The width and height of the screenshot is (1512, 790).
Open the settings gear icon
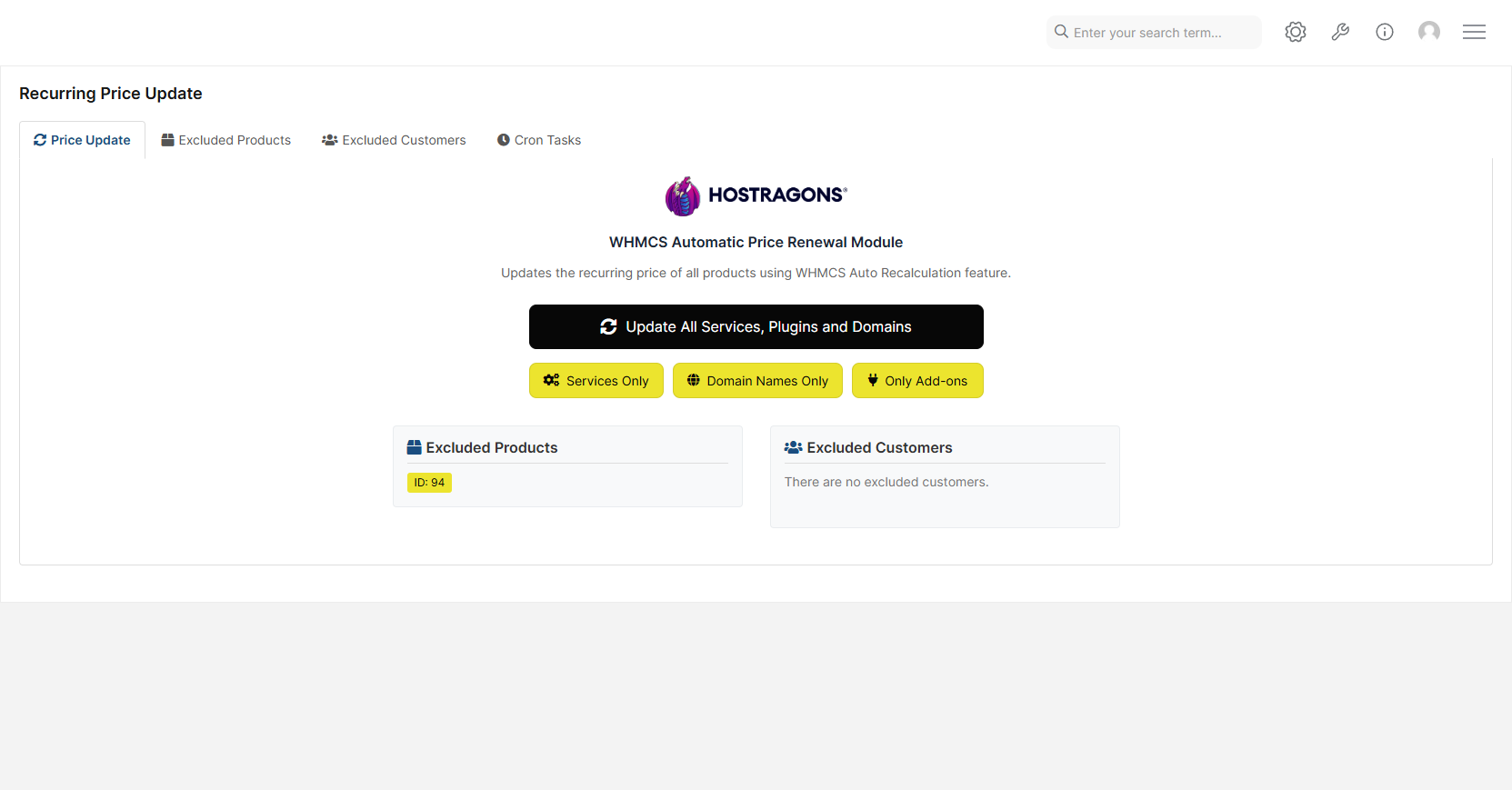[1295, 32]
